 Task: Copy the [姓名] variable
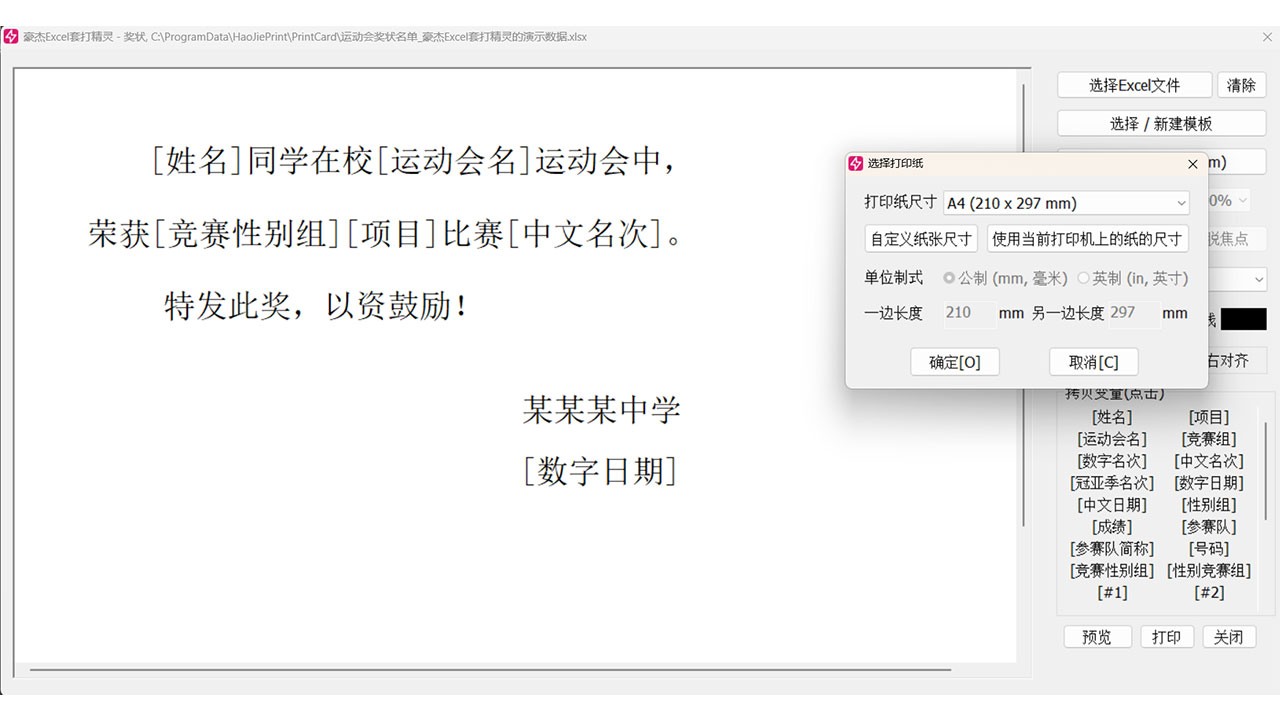point(1112,417)
